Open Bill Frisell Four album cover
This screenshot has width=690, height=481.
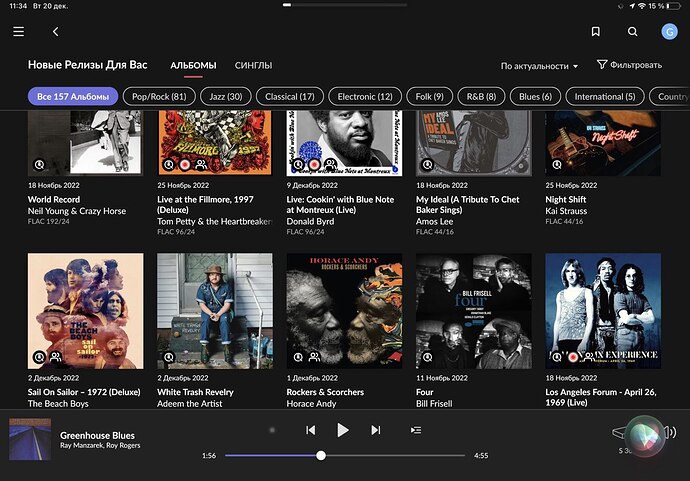473,311
